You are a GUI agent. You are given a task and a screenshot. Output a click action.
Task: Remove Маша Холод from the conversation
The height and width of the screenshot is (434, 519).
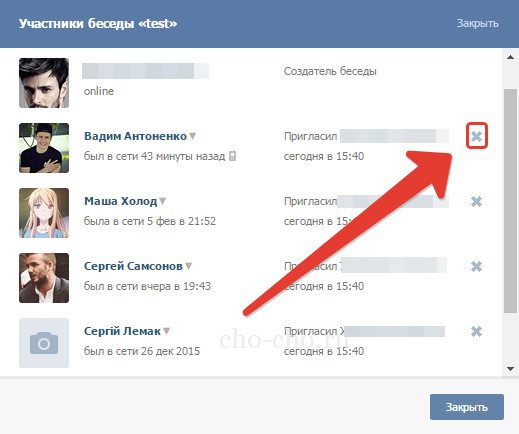tap(476, 201)
